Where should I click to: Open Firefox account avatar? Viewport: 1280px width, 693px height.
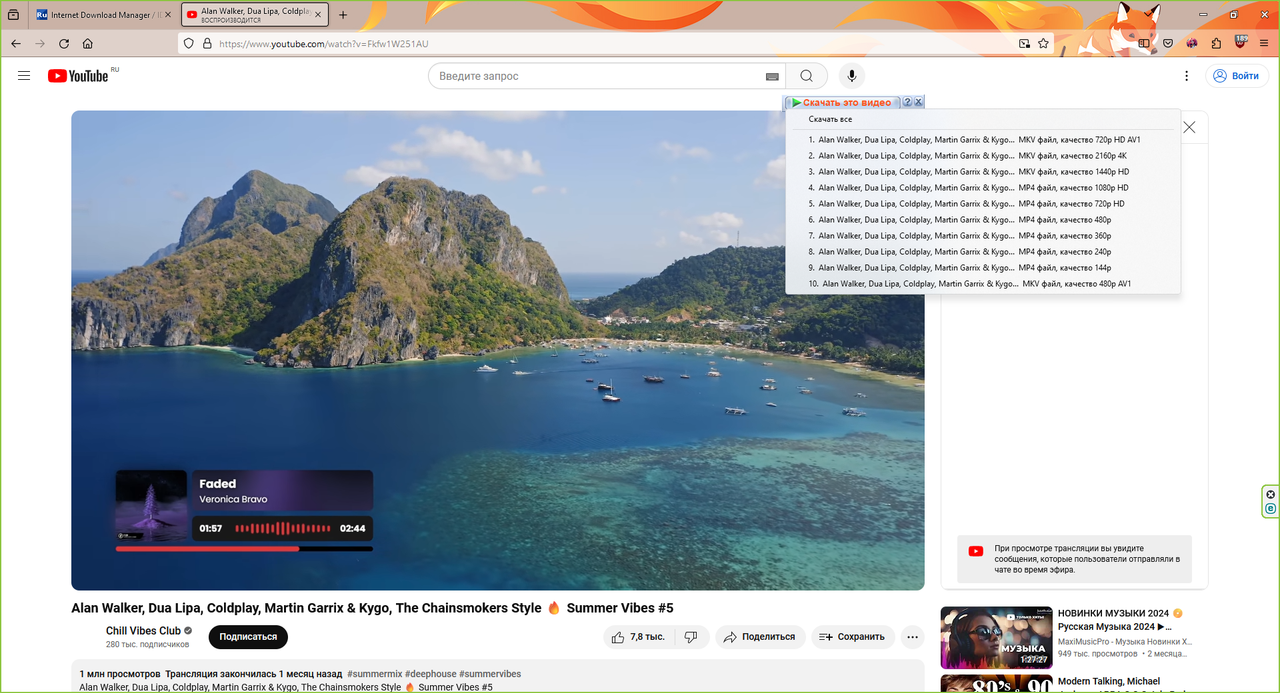point(1192,44)
